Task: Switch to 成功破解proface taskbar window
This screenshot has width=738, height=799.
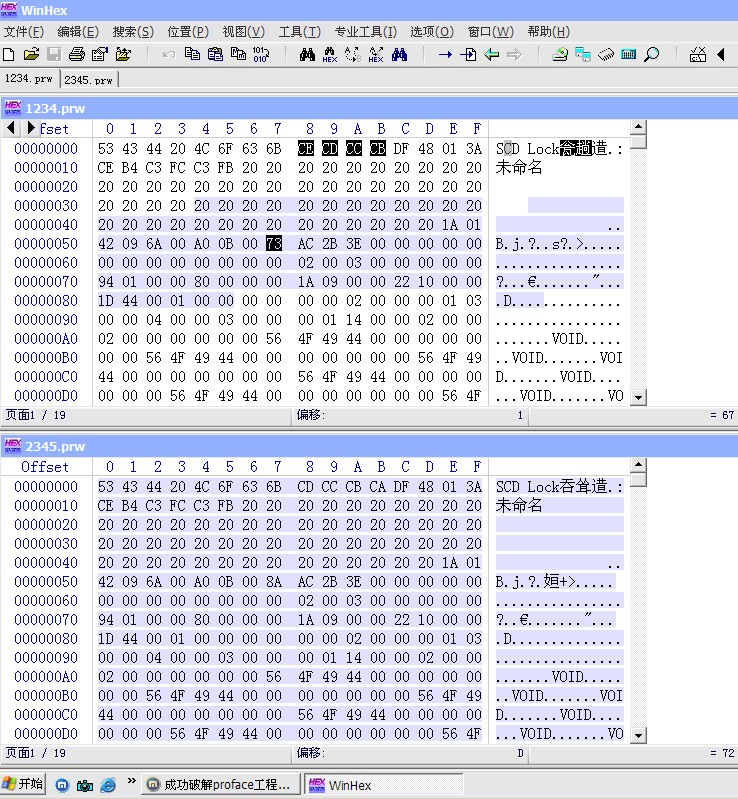Action: [x=221, y=785]
